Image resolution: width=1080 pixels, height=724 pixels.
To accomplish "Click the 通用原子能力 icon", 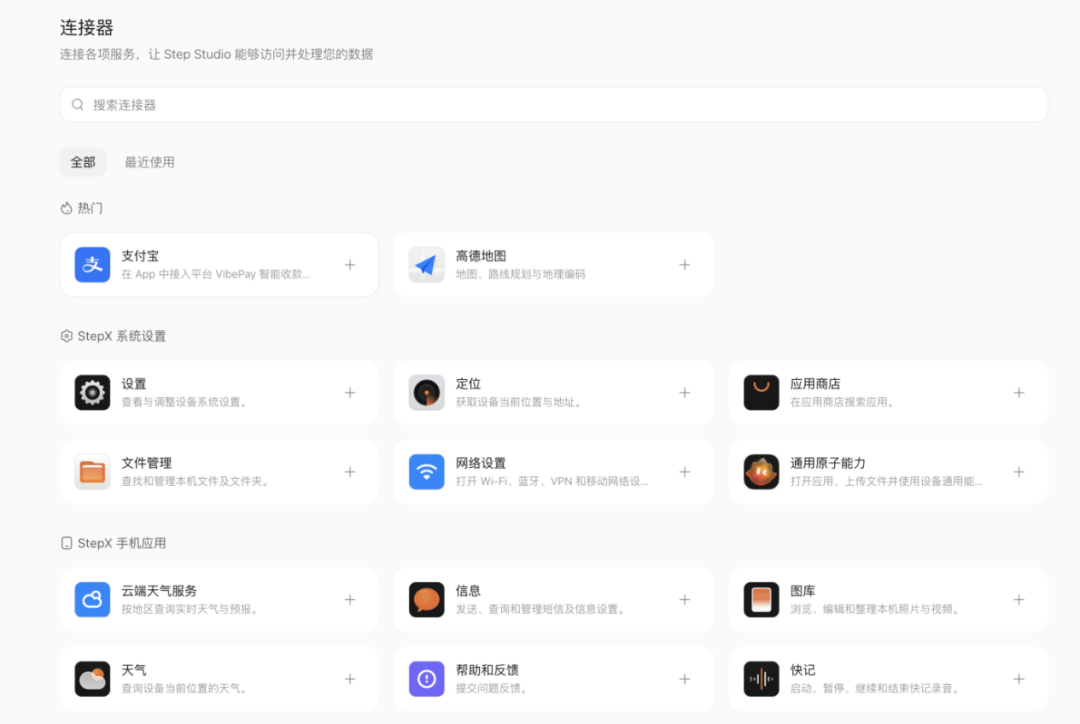I will pyautogui.click(x=761, y=472).
